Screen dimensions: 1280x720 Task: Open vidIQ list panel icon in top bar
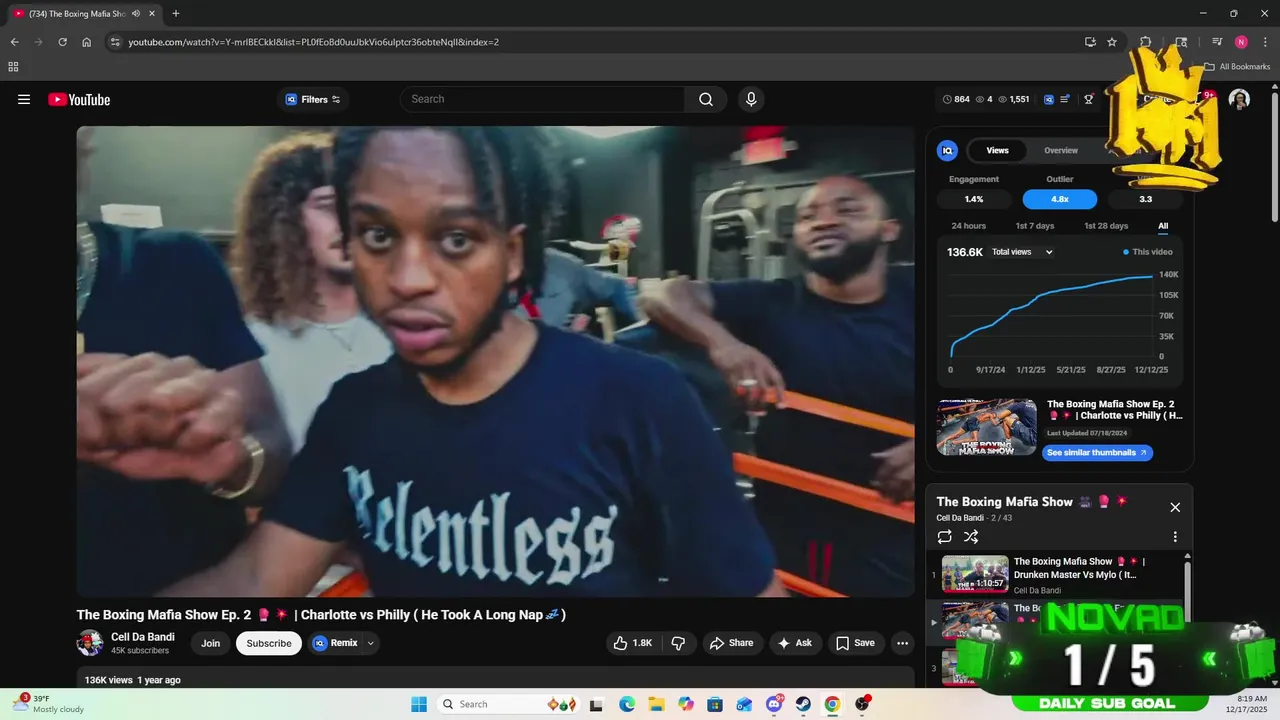click(1065, 99)
